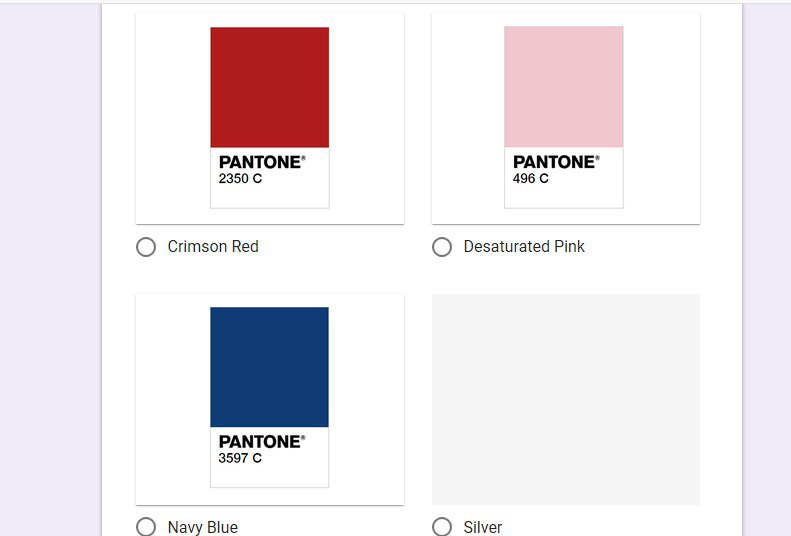Image resolution: width=791 pixels, height=536 pixels.
Task: Select the Silver radio option
Action: pos(442,526)
